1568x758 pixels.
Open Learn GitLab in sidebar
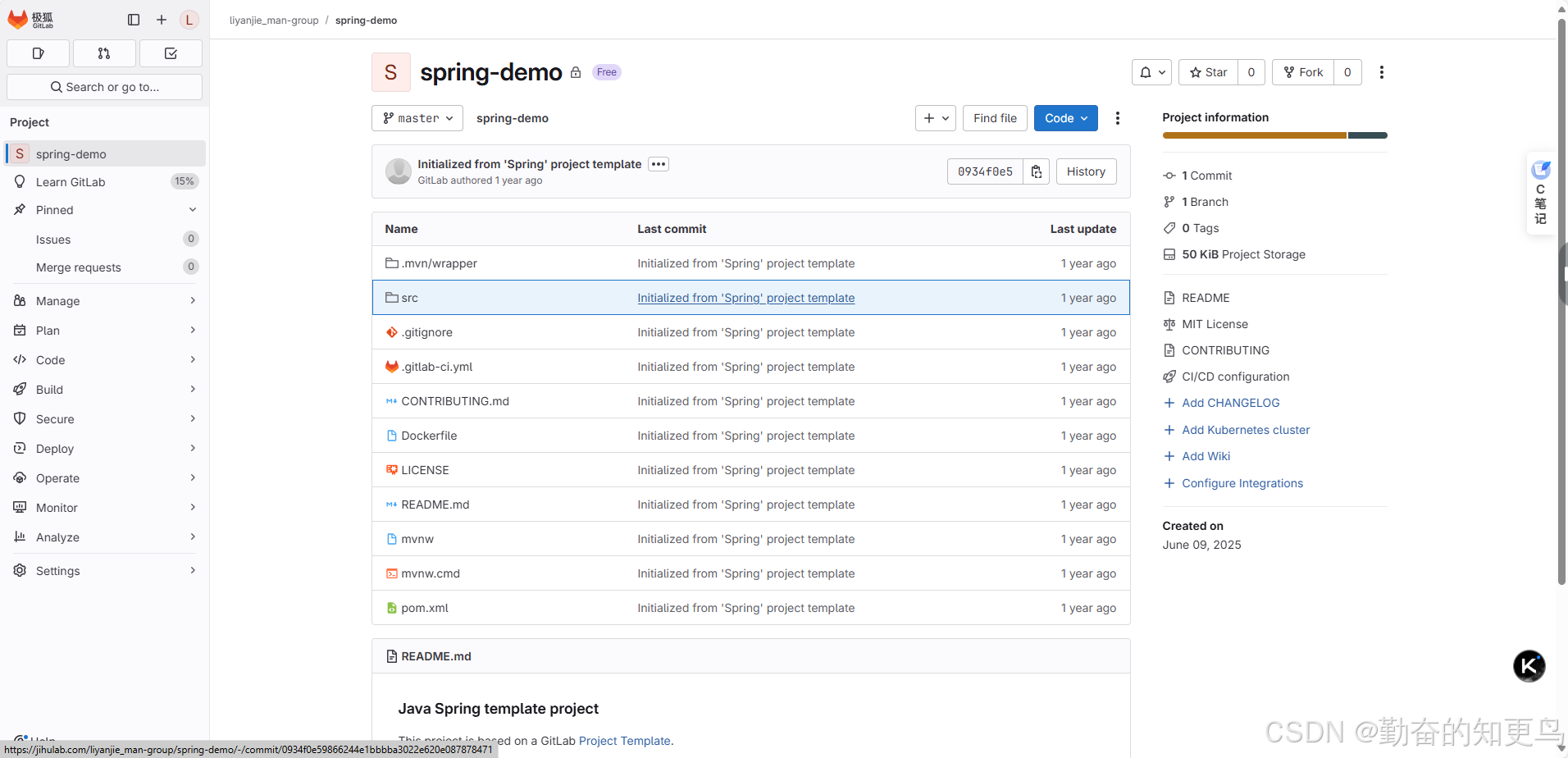point(105,181)
